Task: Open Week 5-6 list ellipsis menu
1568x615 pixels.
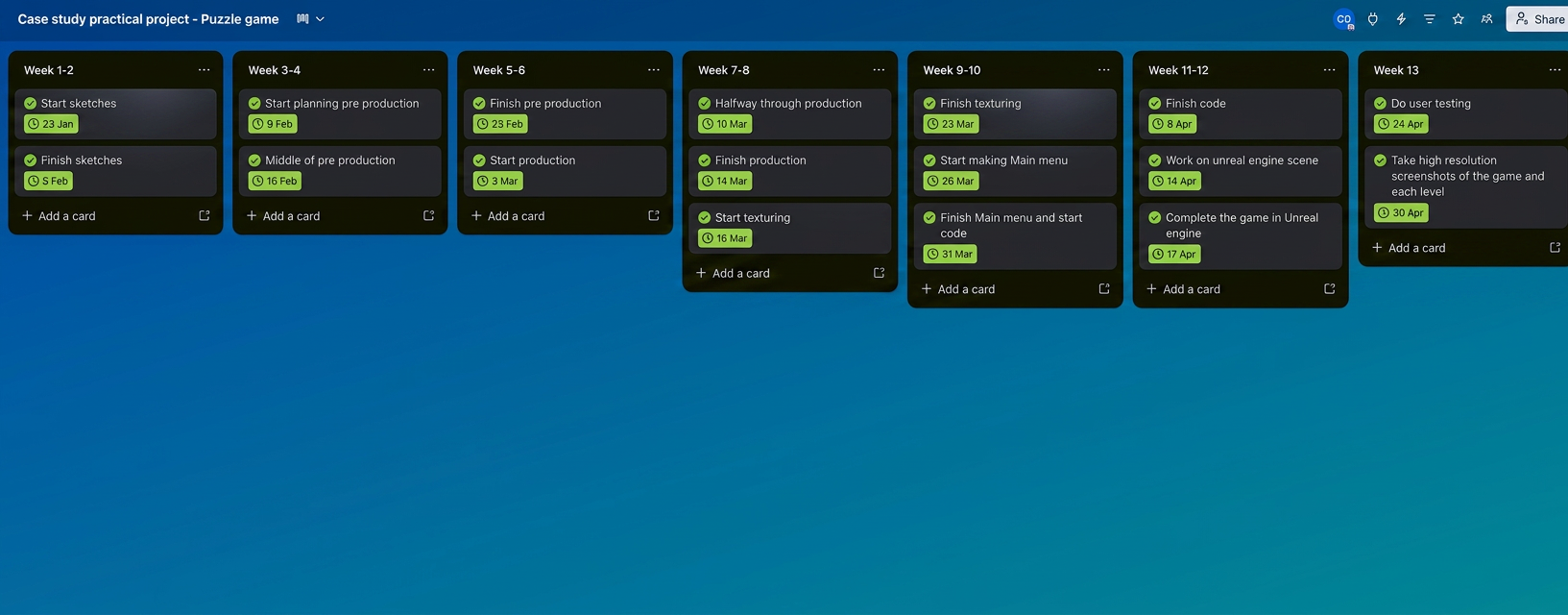Action: coord(653,70)
